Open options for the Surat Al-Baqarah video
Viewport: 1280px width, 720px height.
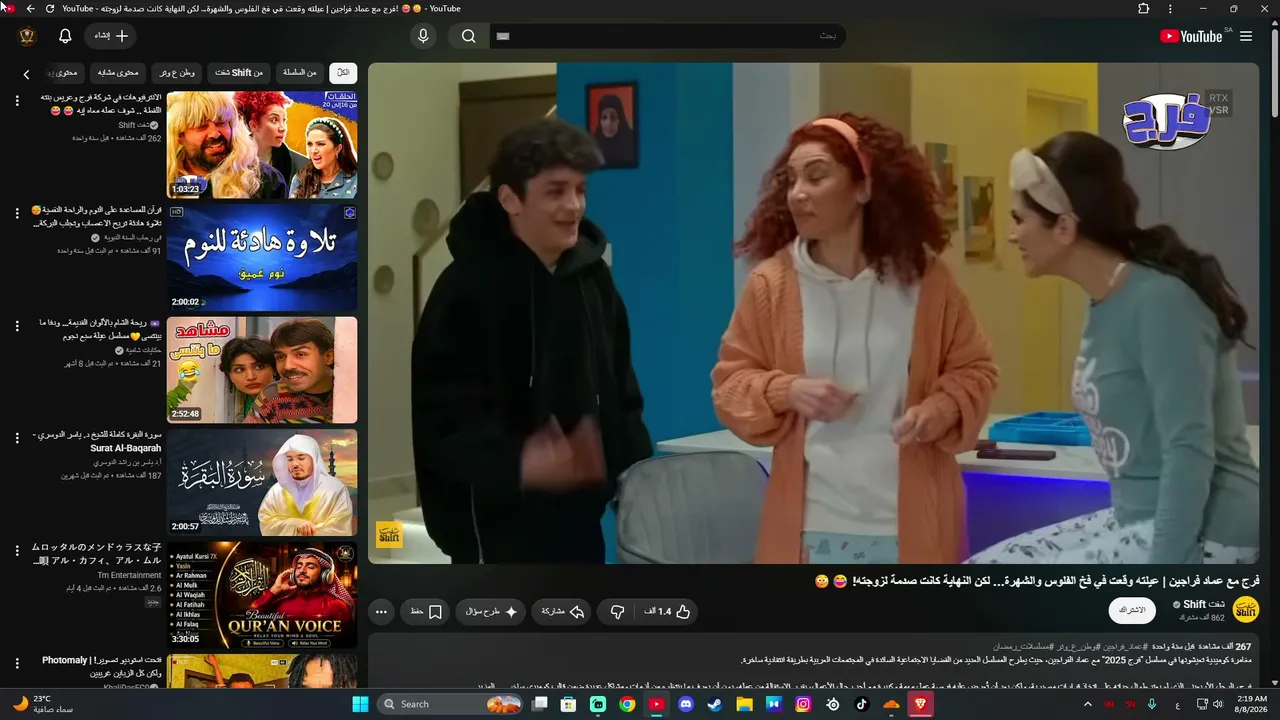[x=17, y=438]
